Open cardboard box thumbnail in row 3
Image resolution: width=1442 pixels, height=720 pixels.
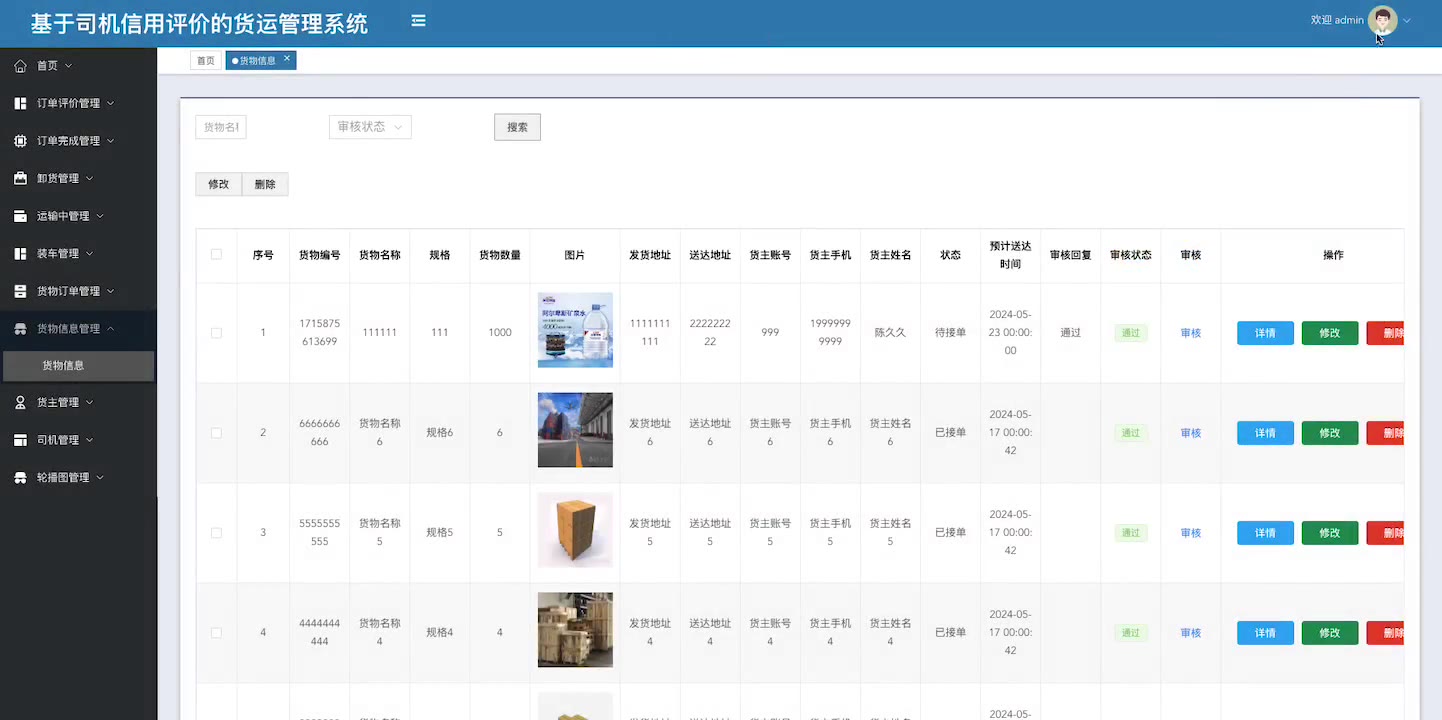575,530
